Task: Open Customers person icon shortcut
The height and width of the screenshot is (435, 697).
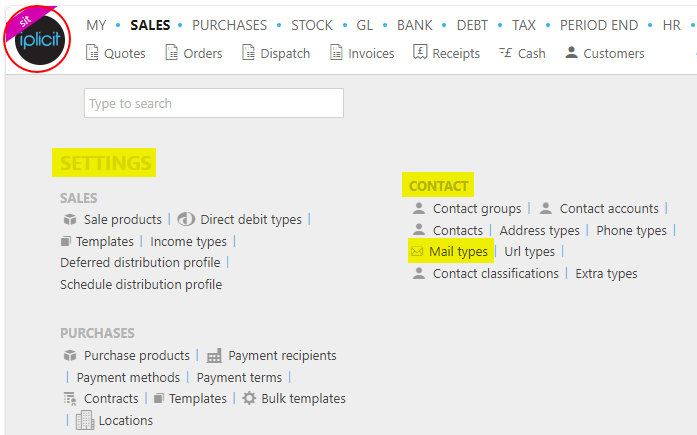Action: 571,52
